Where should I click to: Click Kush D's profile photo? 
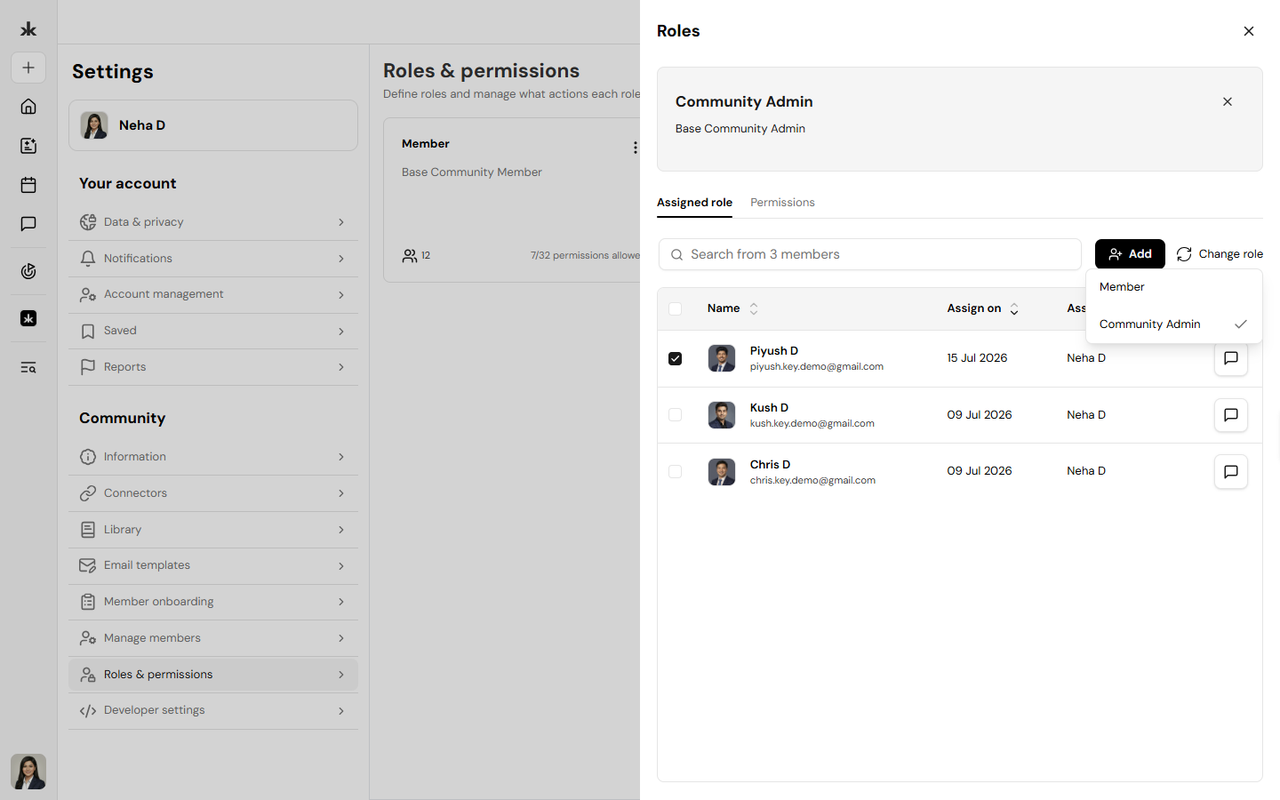721,415
